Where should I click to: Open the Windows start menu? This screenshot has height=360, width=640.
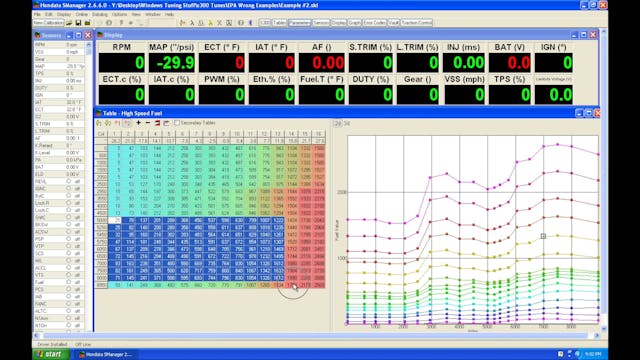(51, 354)
